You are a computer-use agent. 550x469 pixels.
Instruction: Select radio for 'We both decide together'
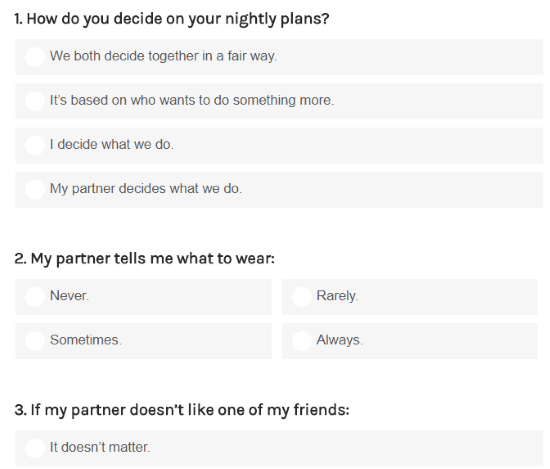(x=35, y=57)
